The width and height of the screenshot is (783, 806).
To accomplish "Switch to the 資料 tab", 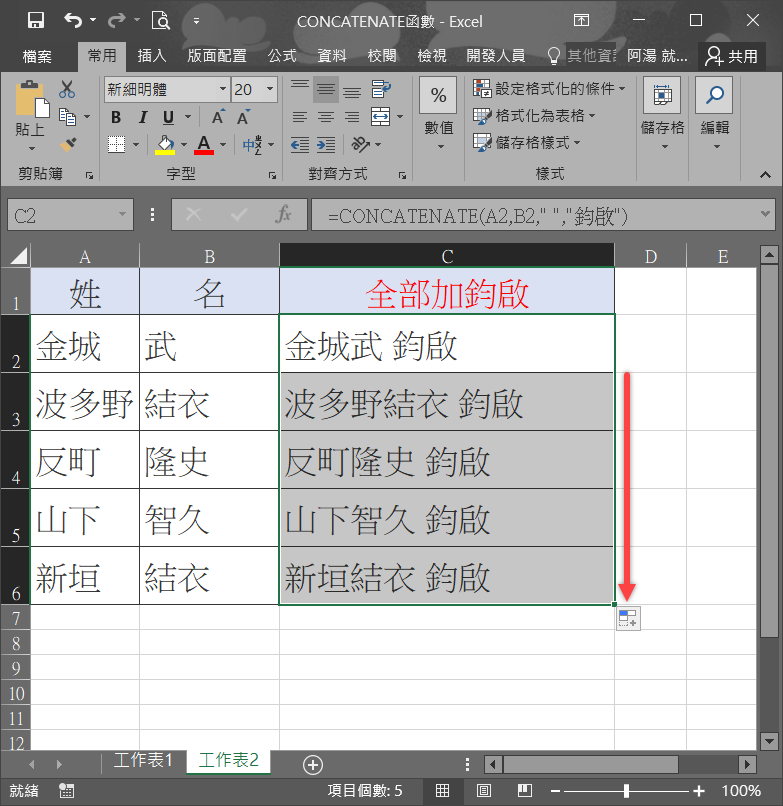I will [x=332, y=56].
